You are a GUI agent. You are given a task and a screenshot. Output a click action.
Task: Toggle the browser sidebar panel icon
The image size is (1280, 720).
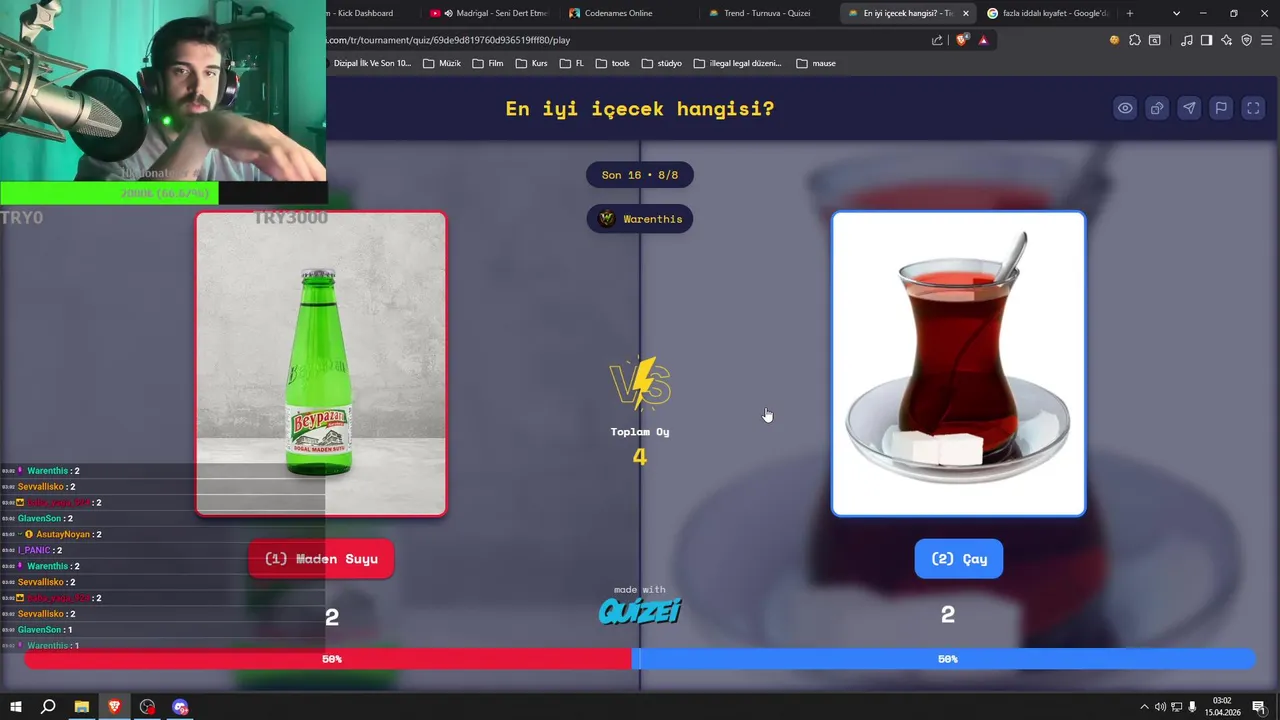pyautogui.click(x=1206, y=40)
